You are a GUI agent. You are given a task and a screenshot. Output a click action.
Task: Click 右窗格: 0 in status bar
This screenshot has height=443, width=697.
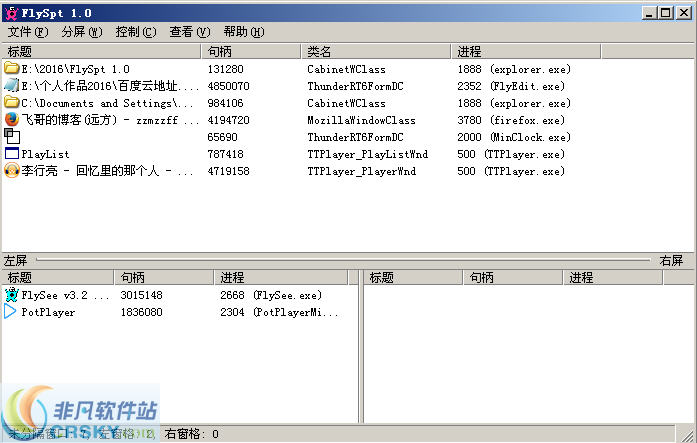192,434
